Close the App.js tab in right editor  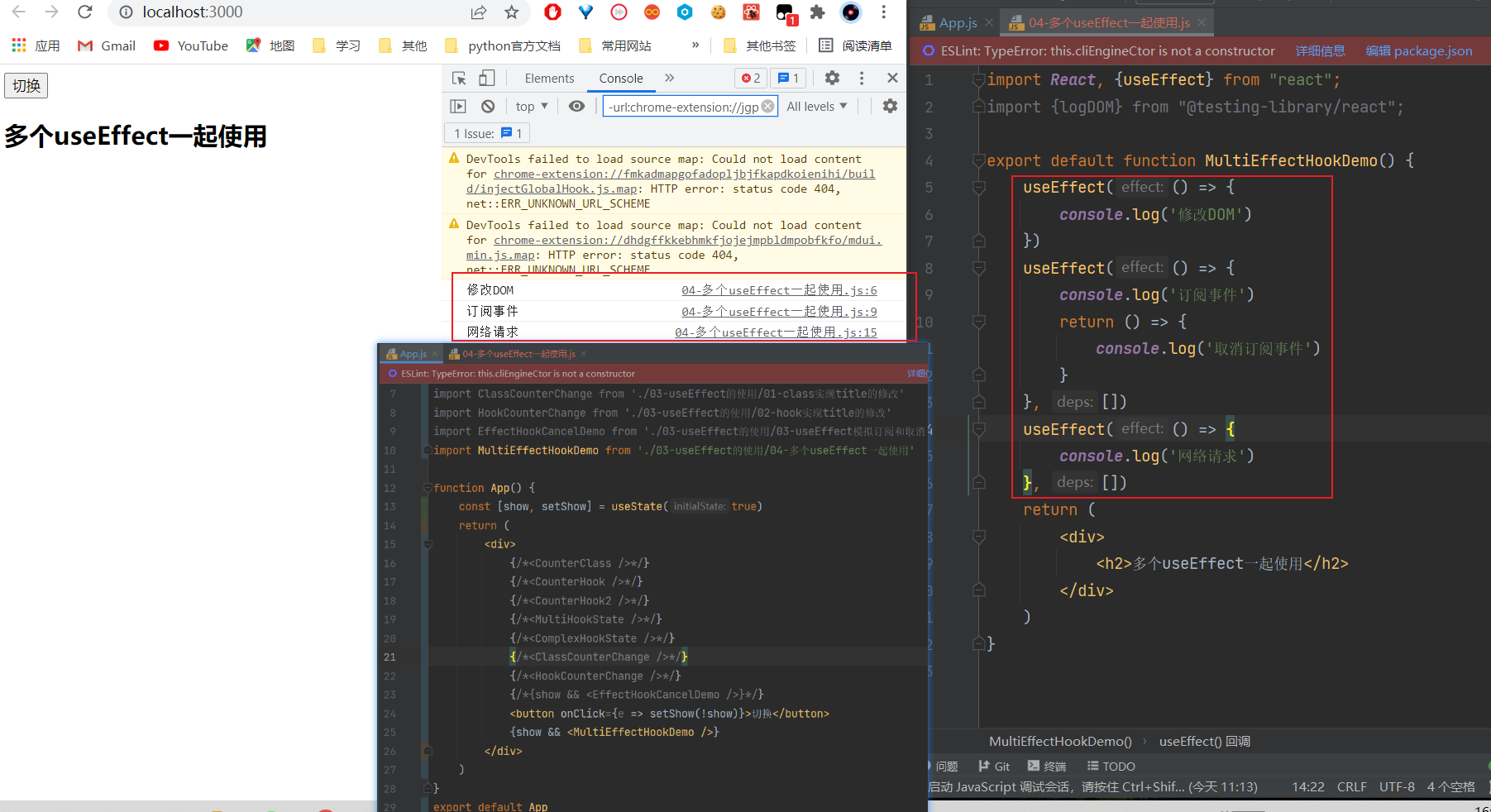pos(991,22)
